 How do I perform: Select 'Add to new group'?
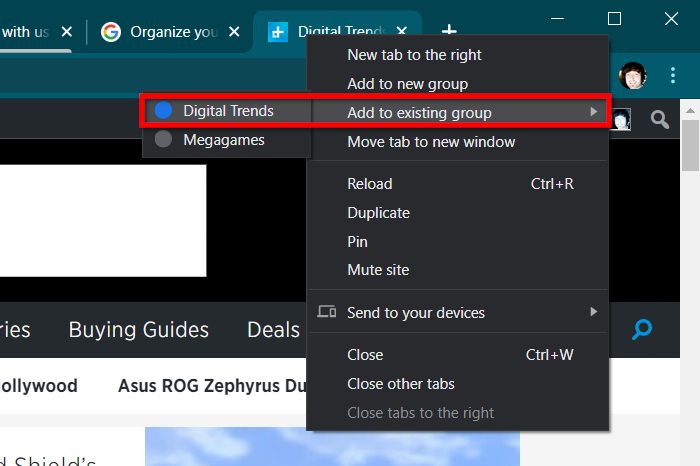[x=458, y=84]
